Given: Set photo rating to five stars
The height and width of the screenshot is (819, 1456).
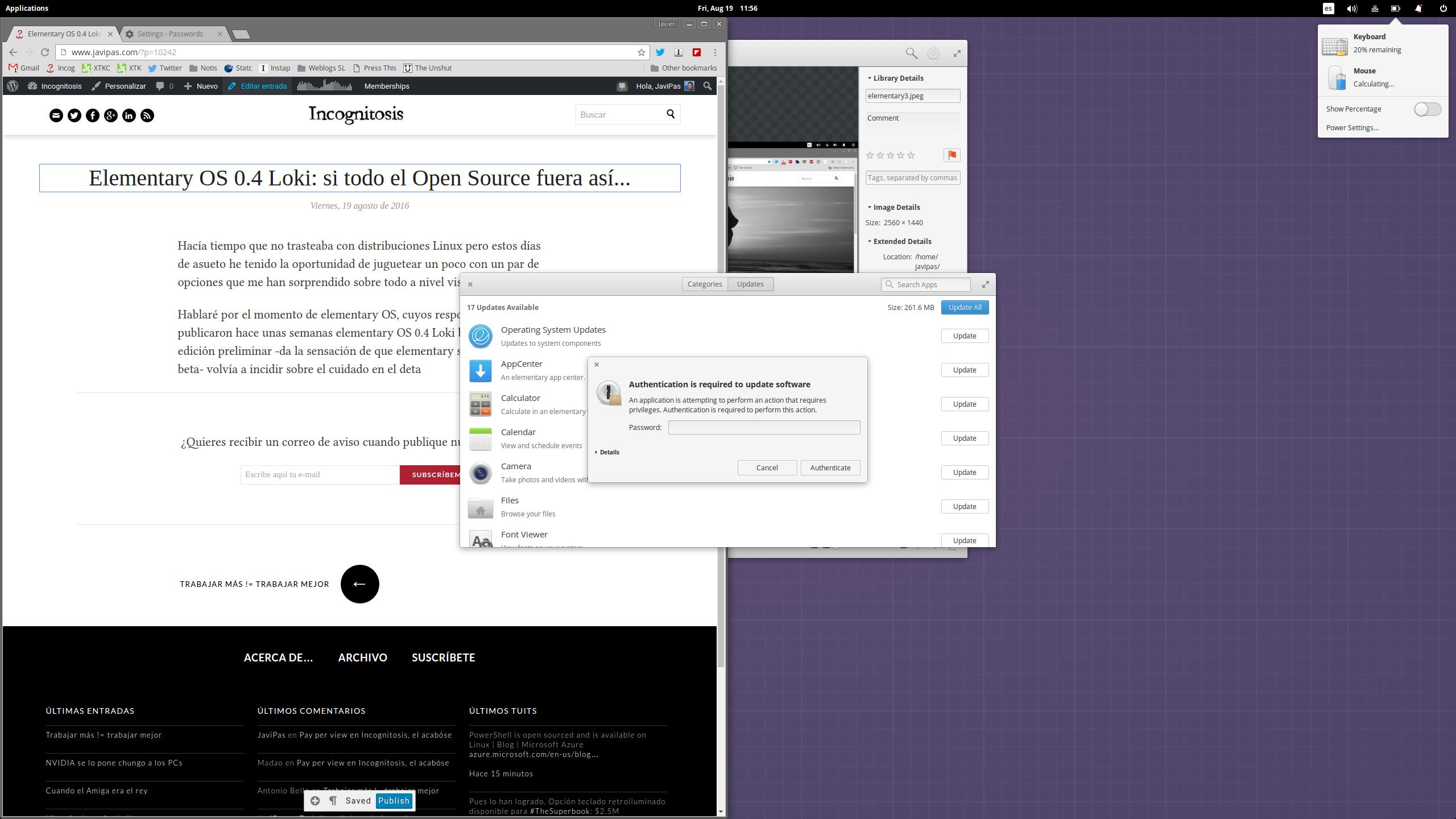Looking at the screenshot, I should coord(911,155).
